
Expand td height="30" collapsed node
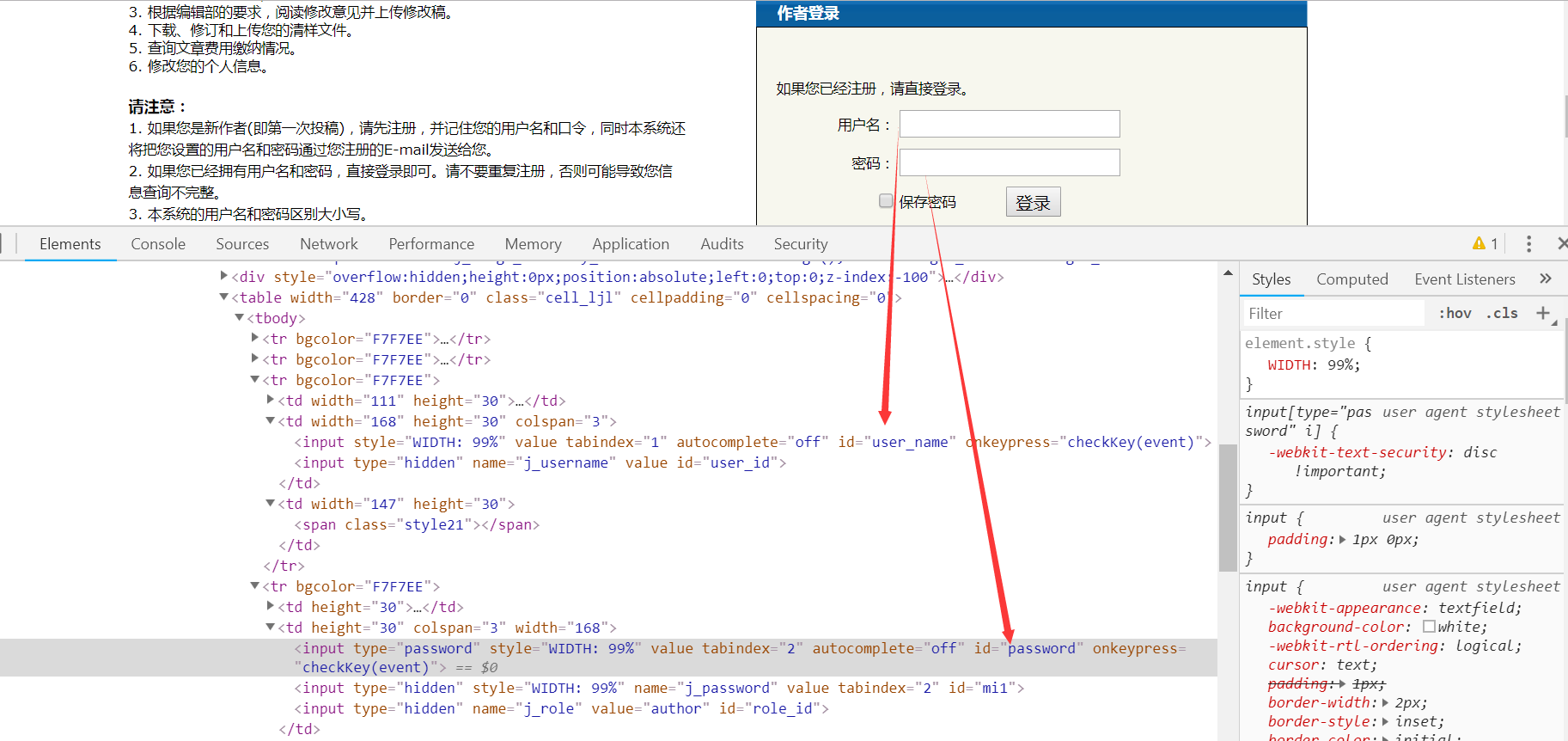pos(271,606)
